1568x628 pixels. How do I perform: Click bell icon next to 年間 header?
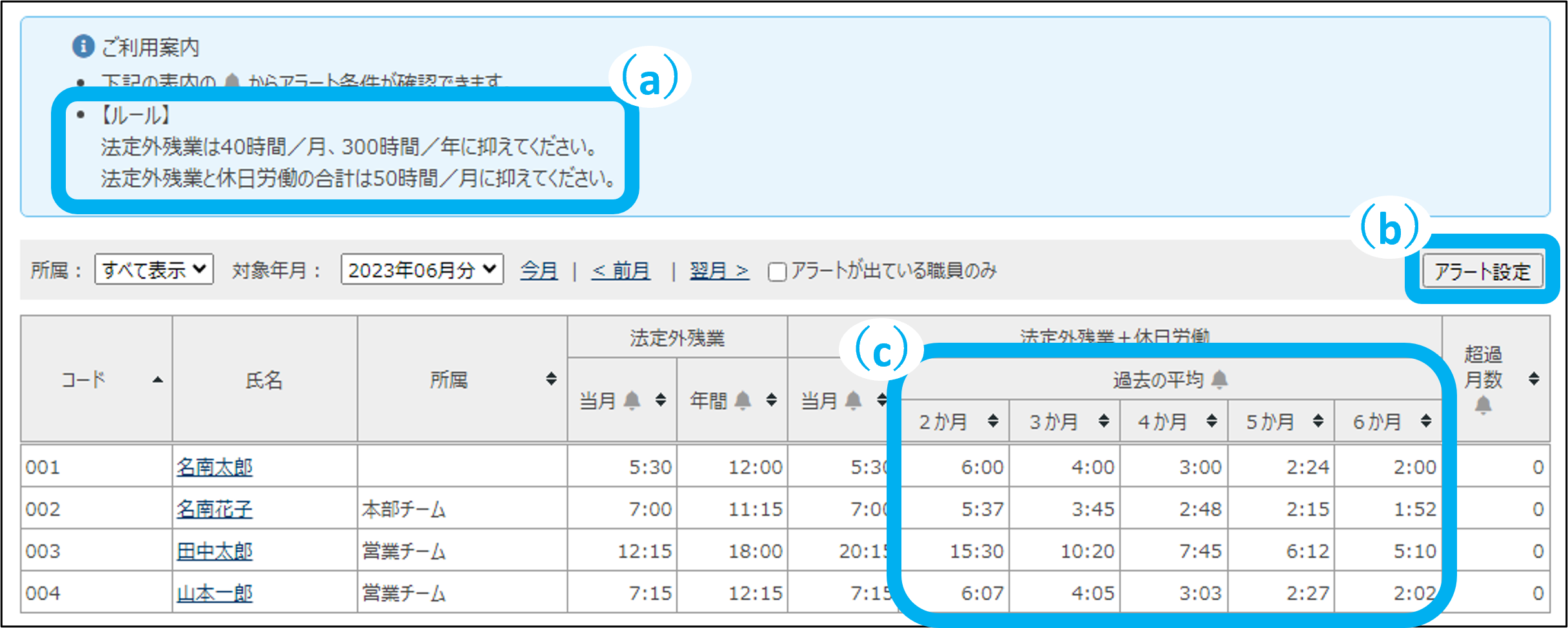pos(743,401)
